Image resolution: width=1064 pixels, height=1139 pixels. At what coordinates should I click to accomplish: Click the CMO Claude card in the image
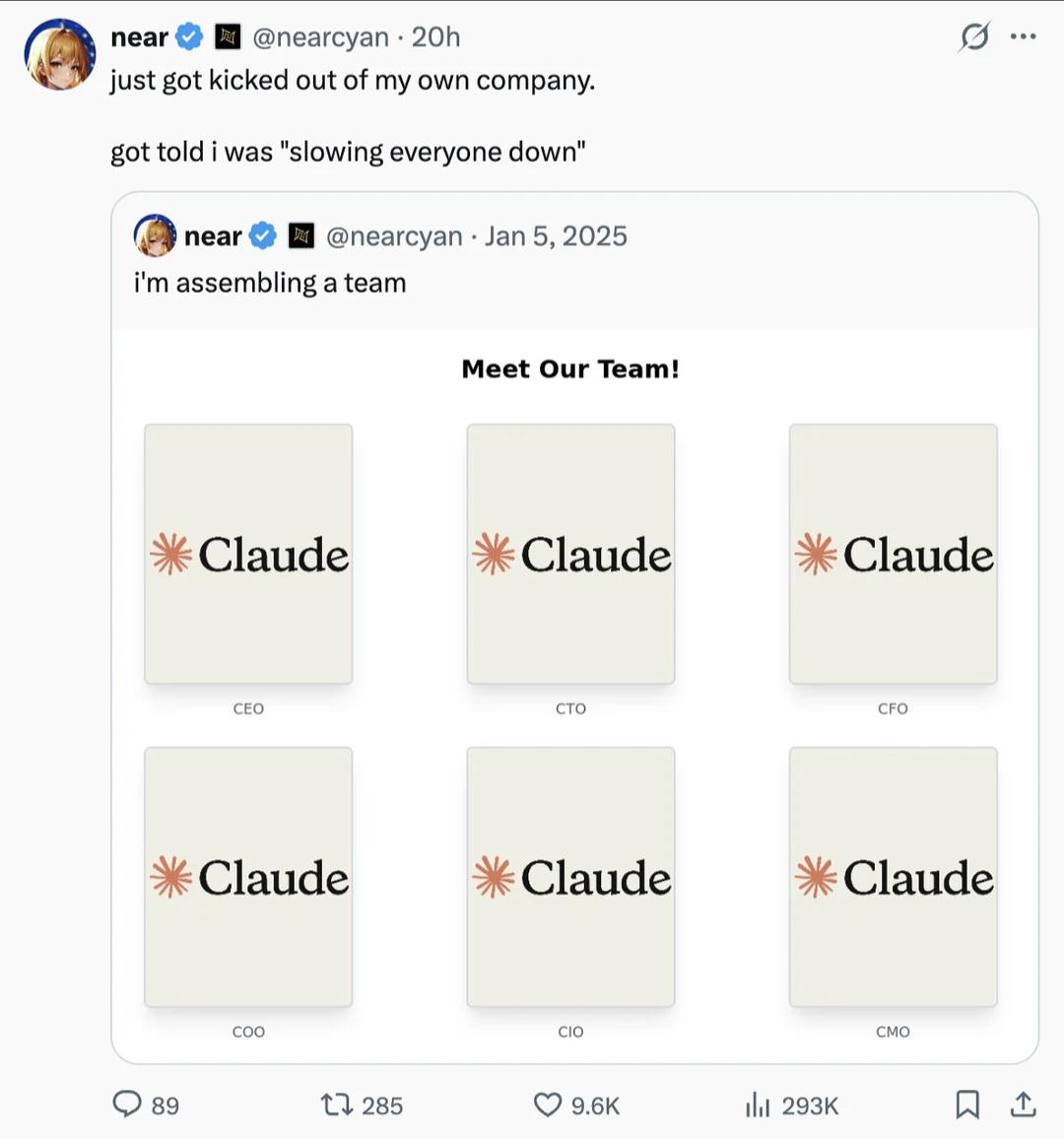click(x=893, y=876)
